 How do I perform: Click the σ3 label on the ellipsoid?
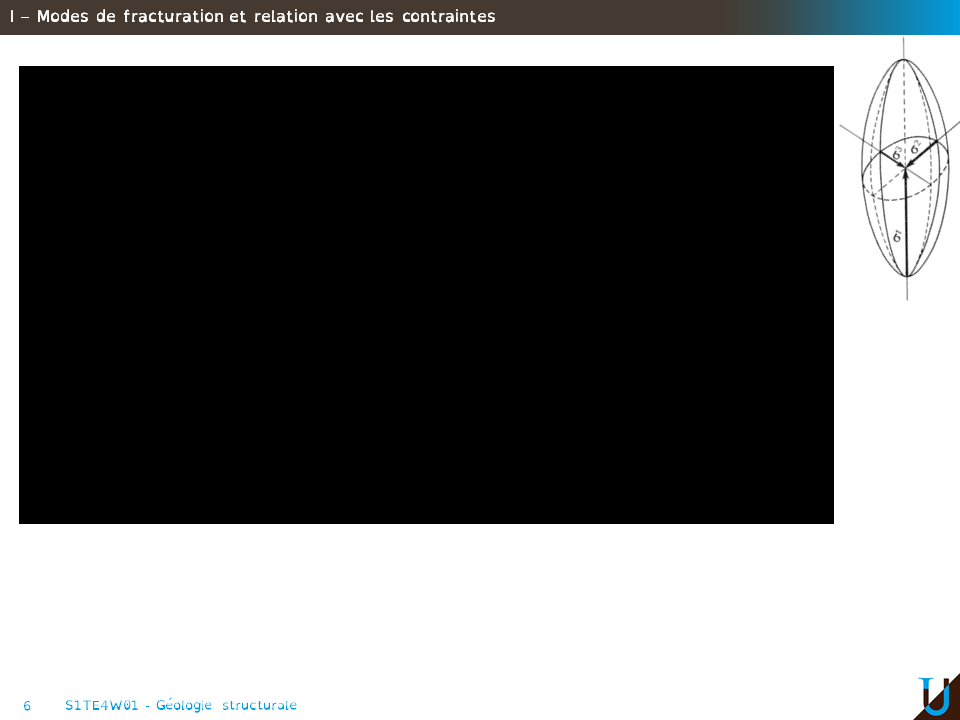897,153
